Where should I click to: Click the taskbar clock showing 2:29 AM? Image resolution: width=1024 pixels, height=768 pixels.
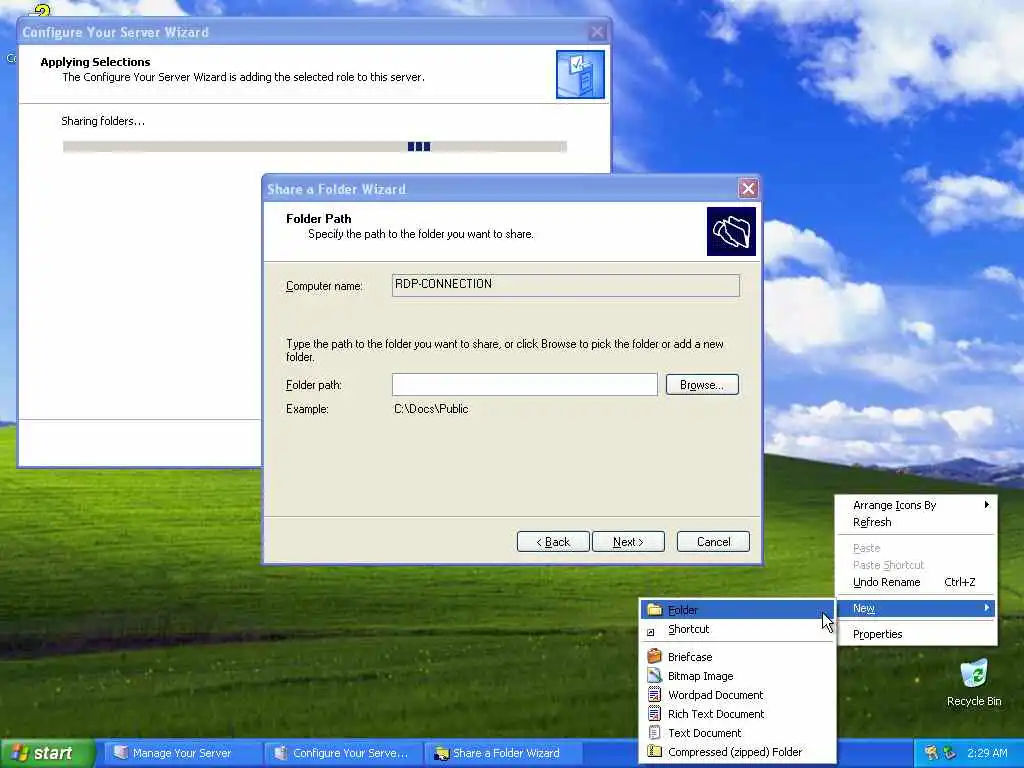[x=987, y=753]
